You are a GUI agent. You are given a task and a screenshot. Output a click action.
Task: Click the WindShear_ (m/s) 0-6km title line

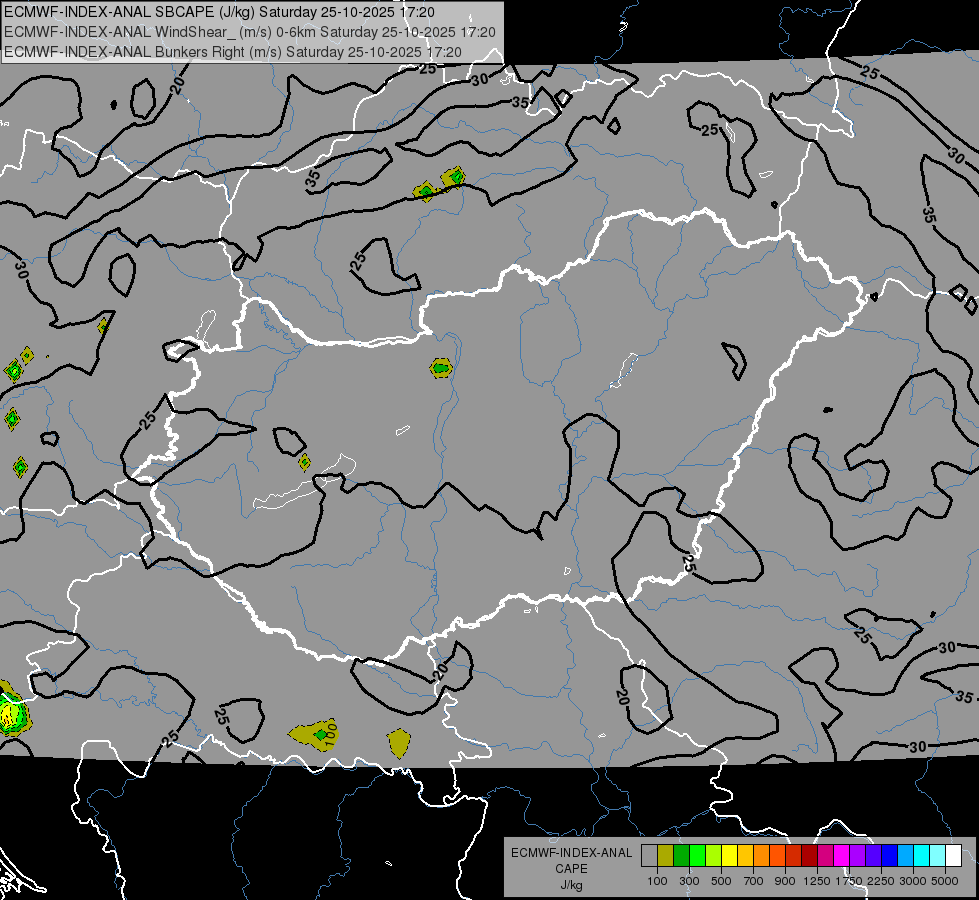[250, 32]
